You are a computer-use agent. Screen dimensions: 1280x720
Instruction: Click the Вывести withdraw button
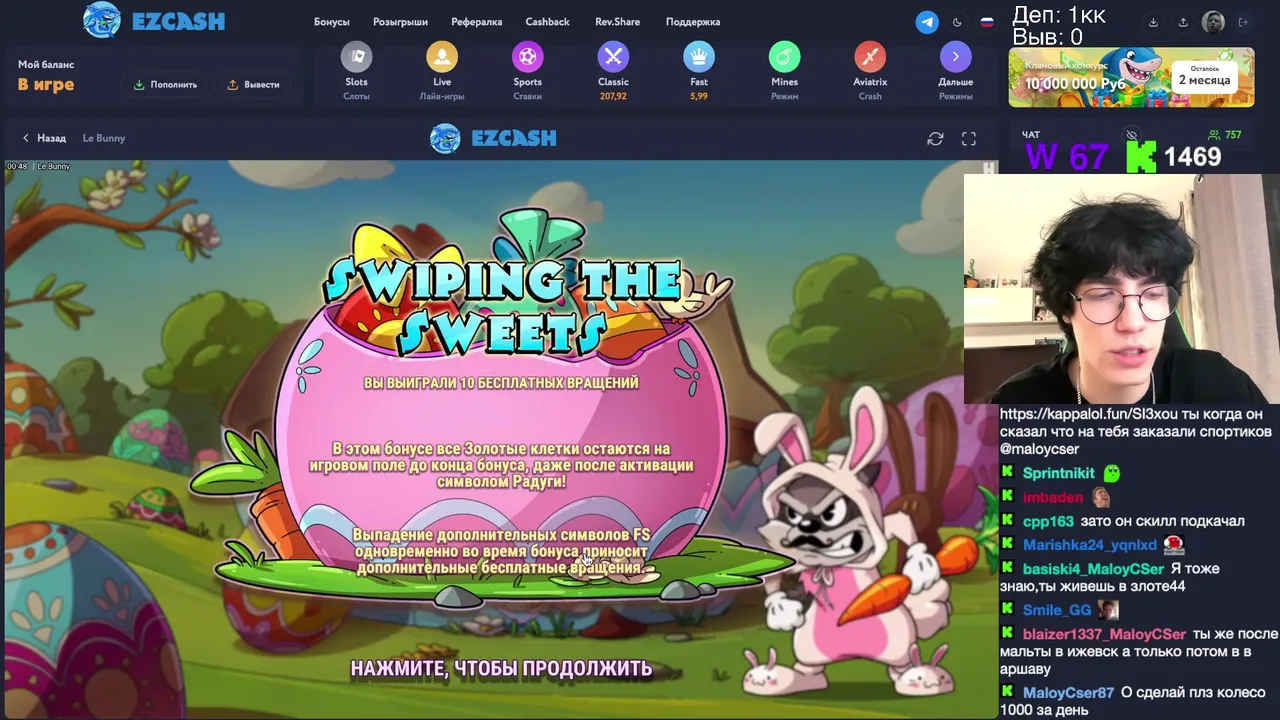253,85
